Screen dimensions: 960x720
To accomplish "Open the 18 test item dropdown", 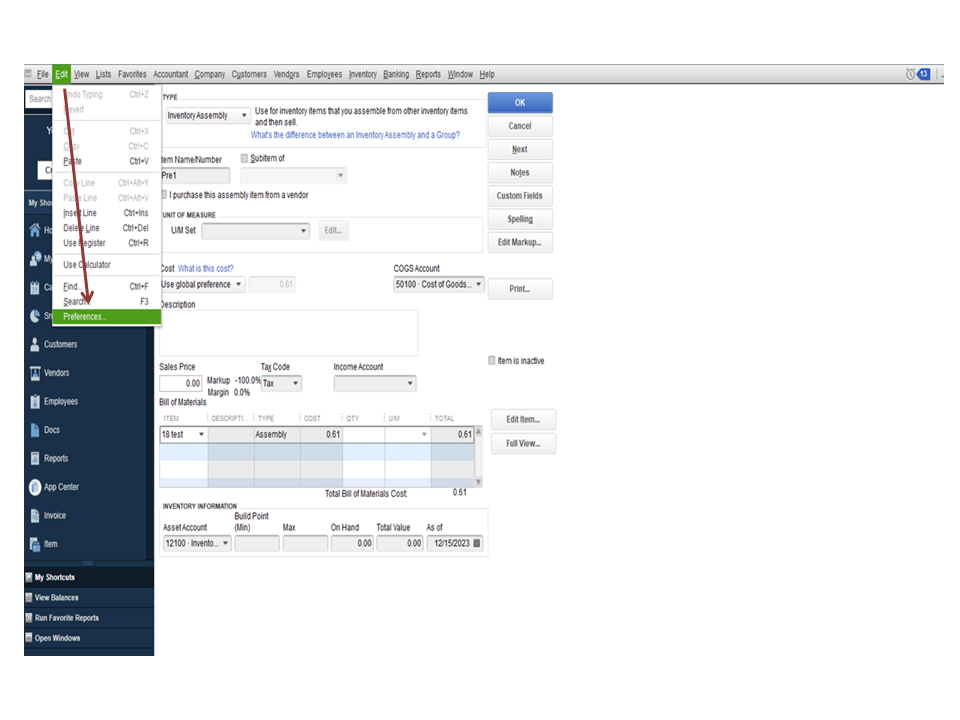I will tap(201, 435).
